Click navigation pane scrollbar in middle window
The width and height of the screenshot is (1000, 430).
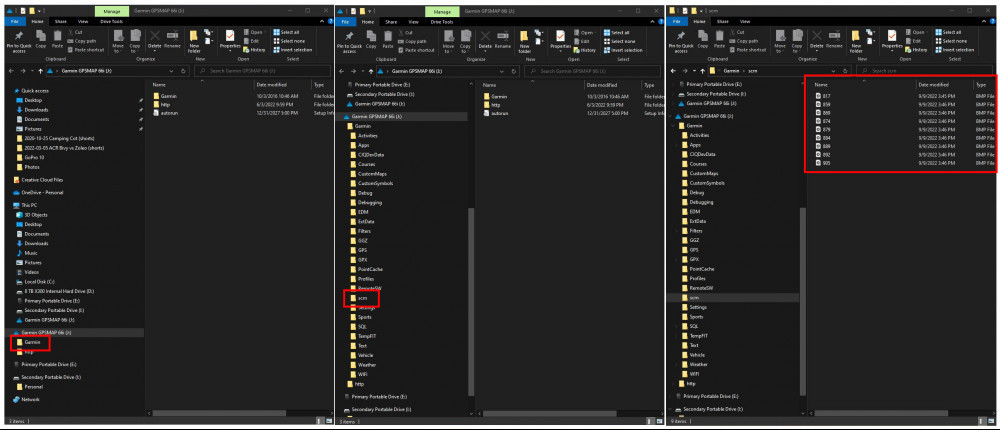tap(472, 300)
